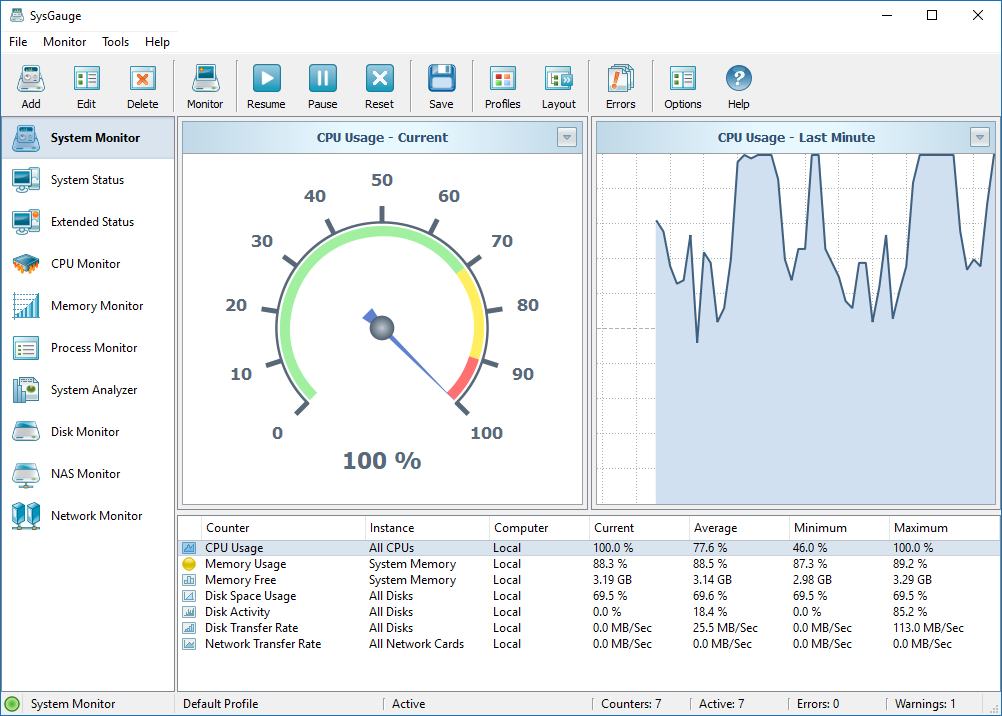Click the Add counter toolbar icon

31,79
